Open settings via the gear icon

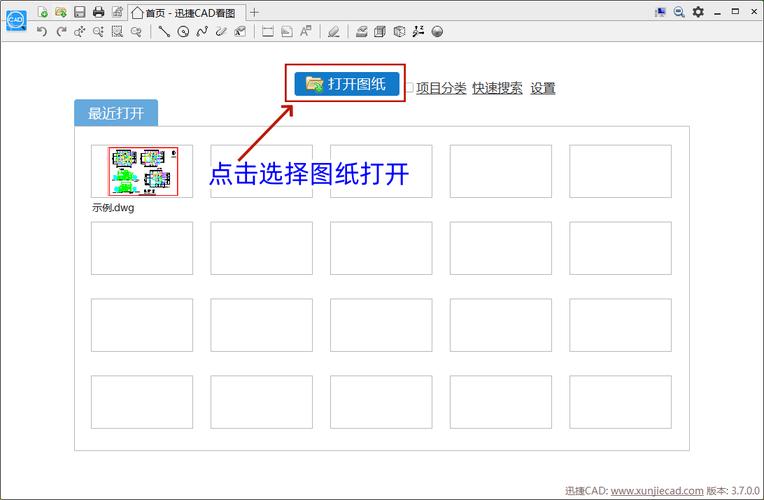point(698,12)
